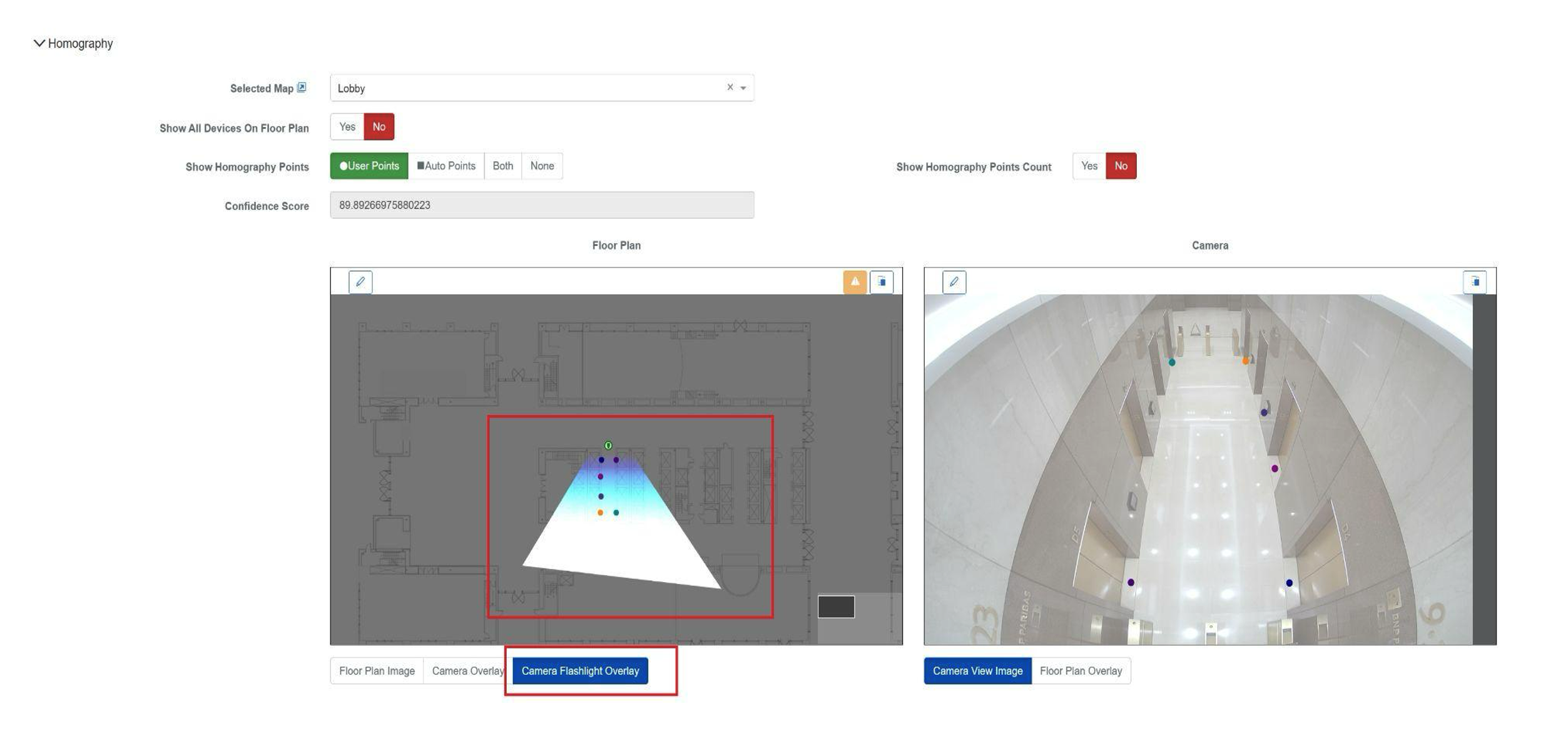
Task: Select None for homography points display
Action: point(542,166)
